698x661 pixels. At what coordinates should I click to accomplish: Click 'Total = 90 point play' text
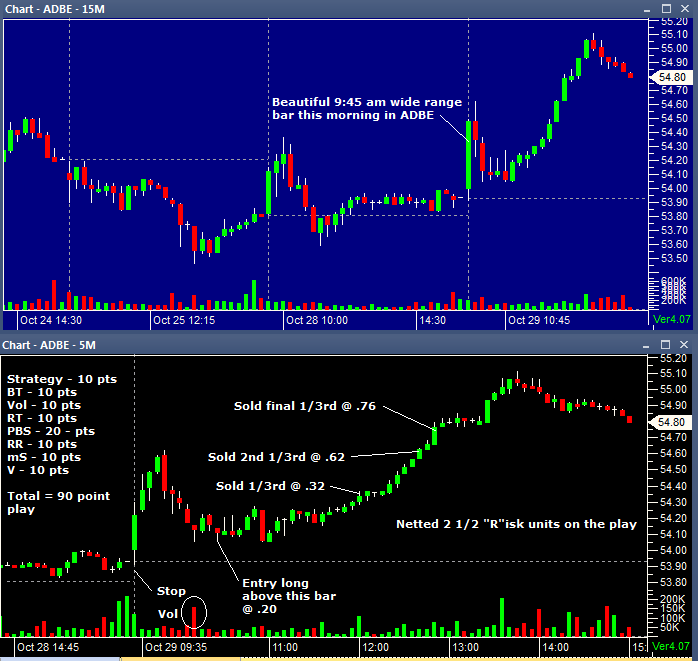click(58, 503)
